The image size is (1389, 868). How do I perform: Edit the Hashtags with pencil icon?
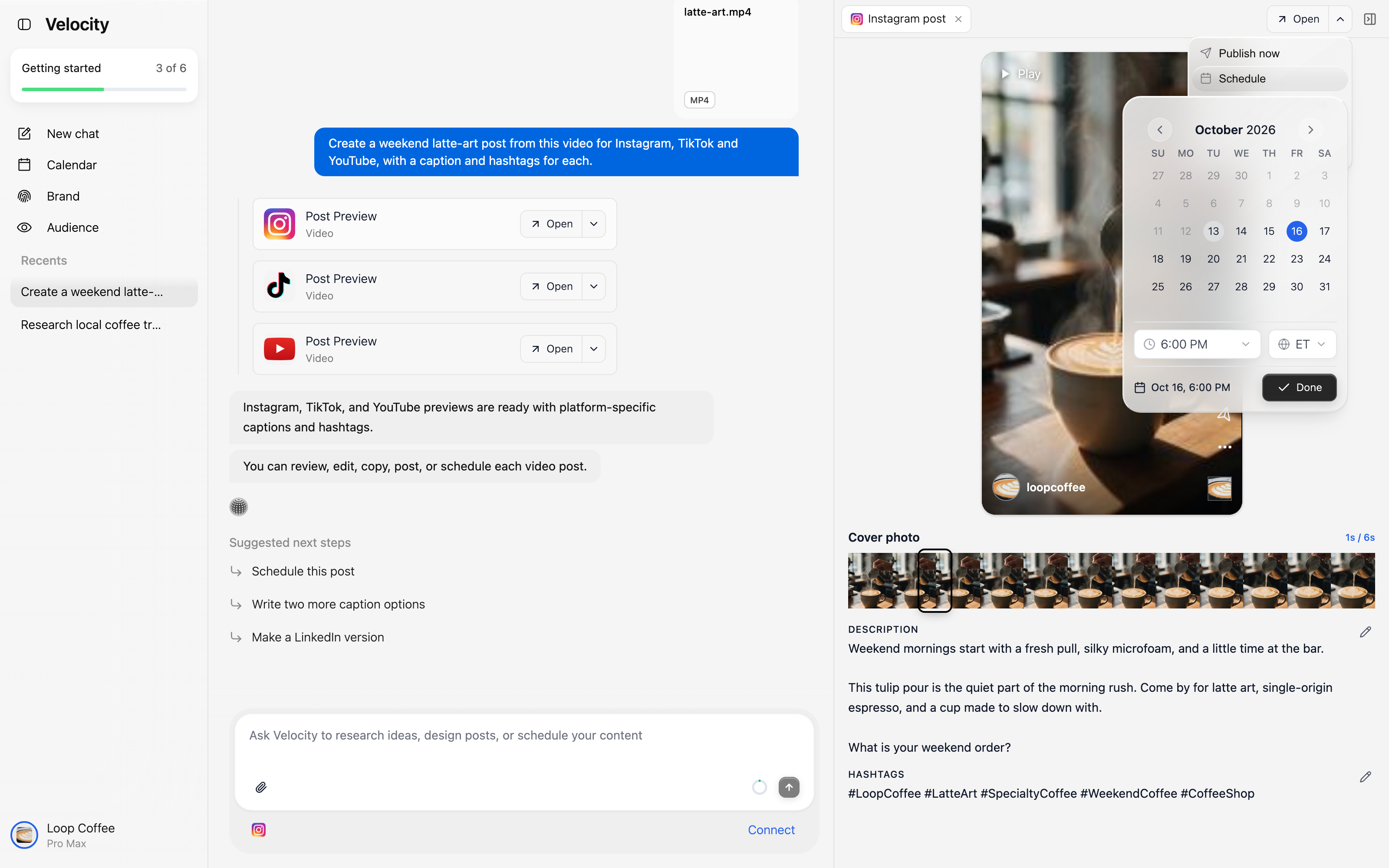tap(1366, 777)
